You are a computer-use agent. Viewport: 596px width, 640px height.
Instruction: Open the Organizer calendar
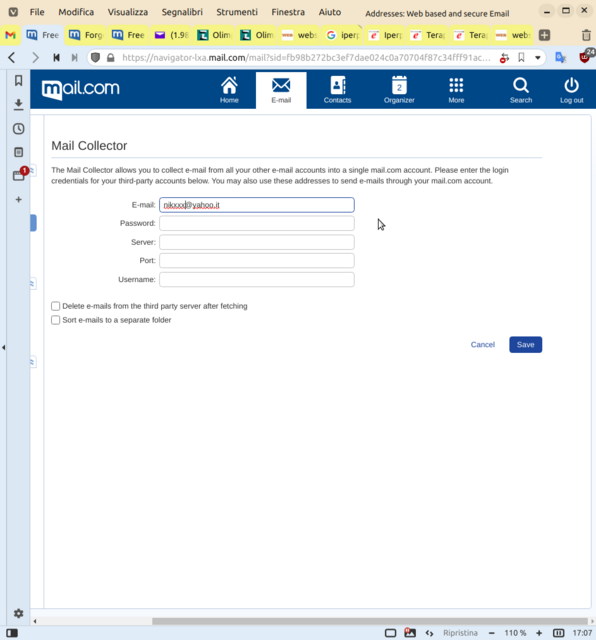point(399,90)
